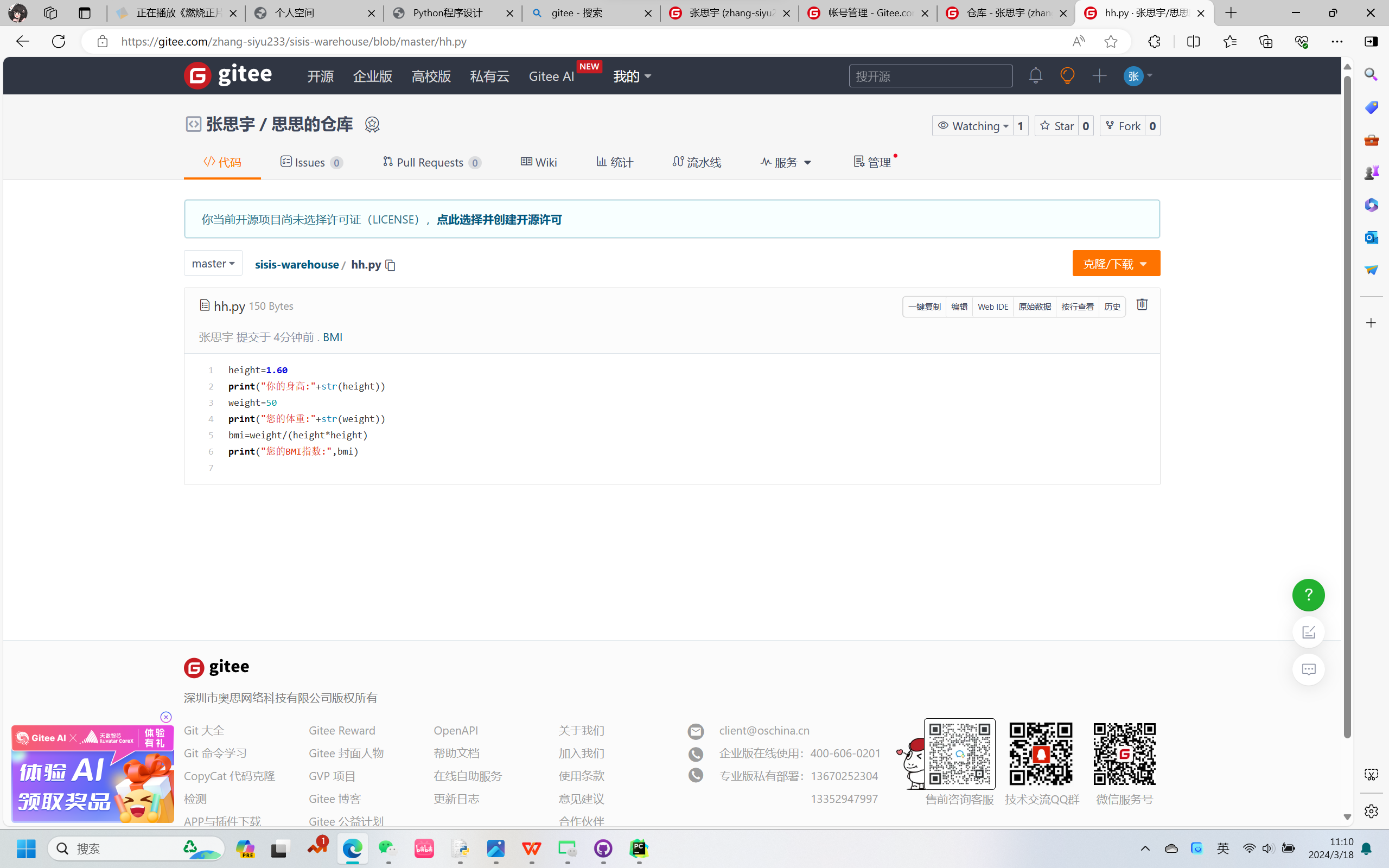Switch to the Issues tab
Screen dimensions: 1389x868
point(310,162)
